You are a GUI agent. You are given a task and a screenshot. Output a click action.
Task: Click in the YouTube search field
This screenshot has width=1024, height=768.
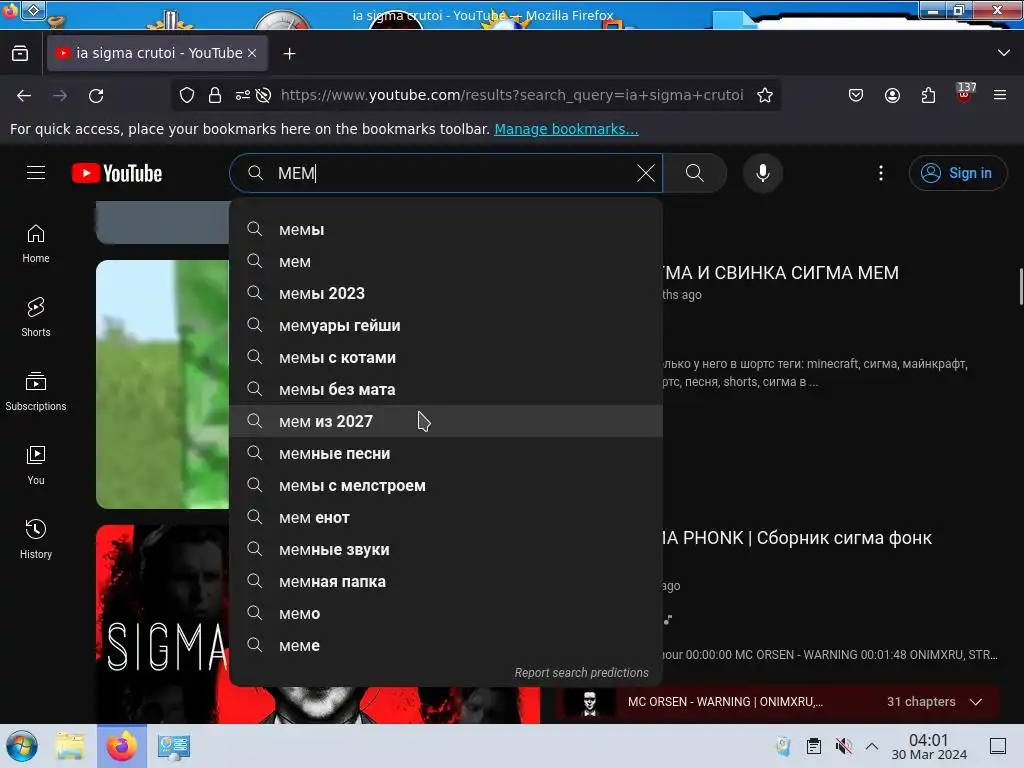(x=446, y=173)
